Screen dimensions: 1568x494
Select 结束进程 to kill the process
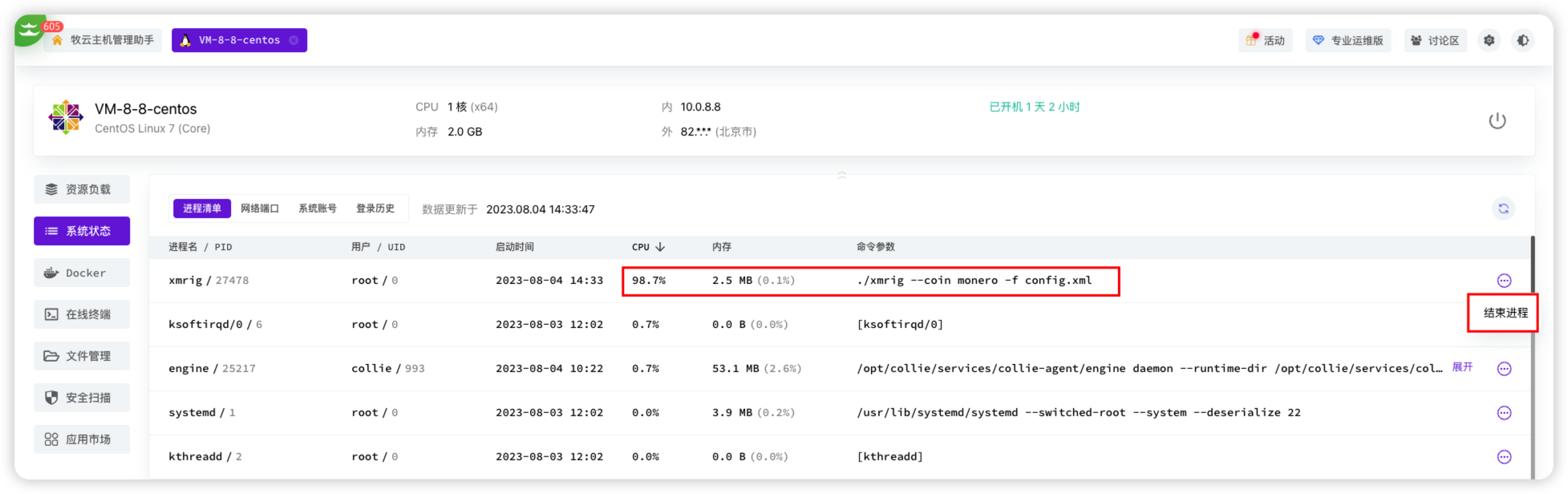click(1505, 313)
